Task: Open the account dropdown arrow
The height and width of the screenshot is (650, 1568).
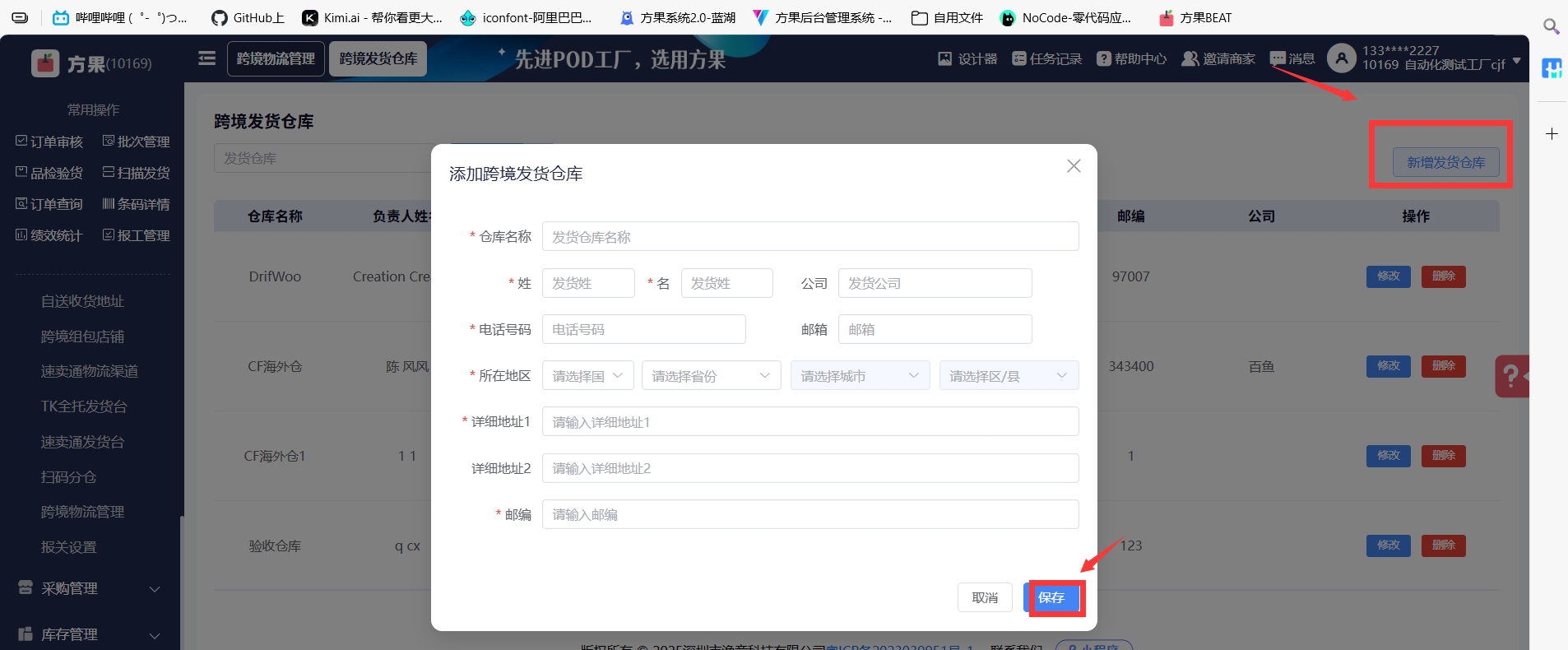Action: coord(1516,61)
